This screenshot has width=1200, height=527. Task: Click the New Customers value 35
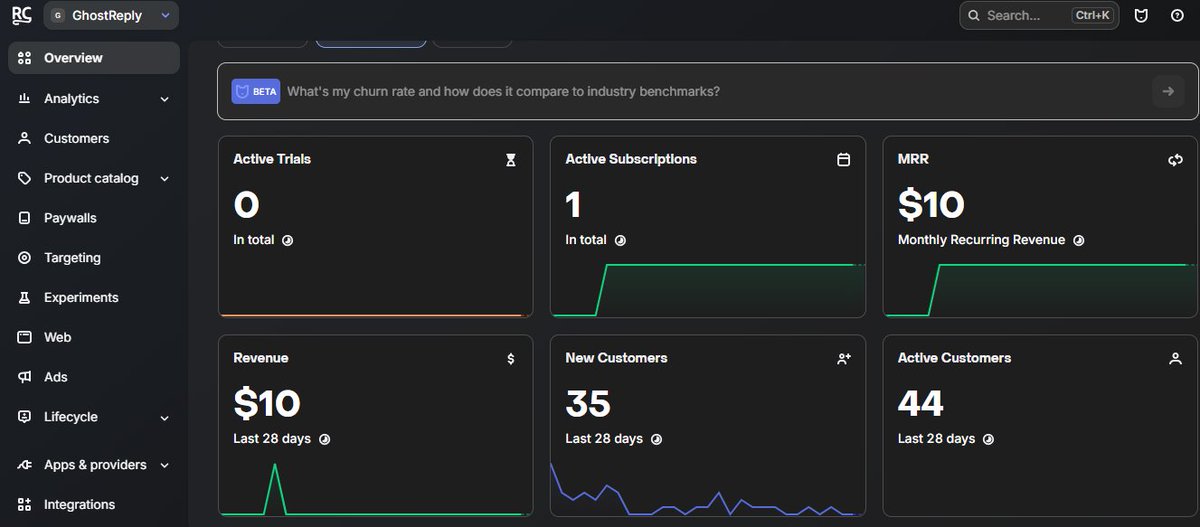click(x=588, y=404)
